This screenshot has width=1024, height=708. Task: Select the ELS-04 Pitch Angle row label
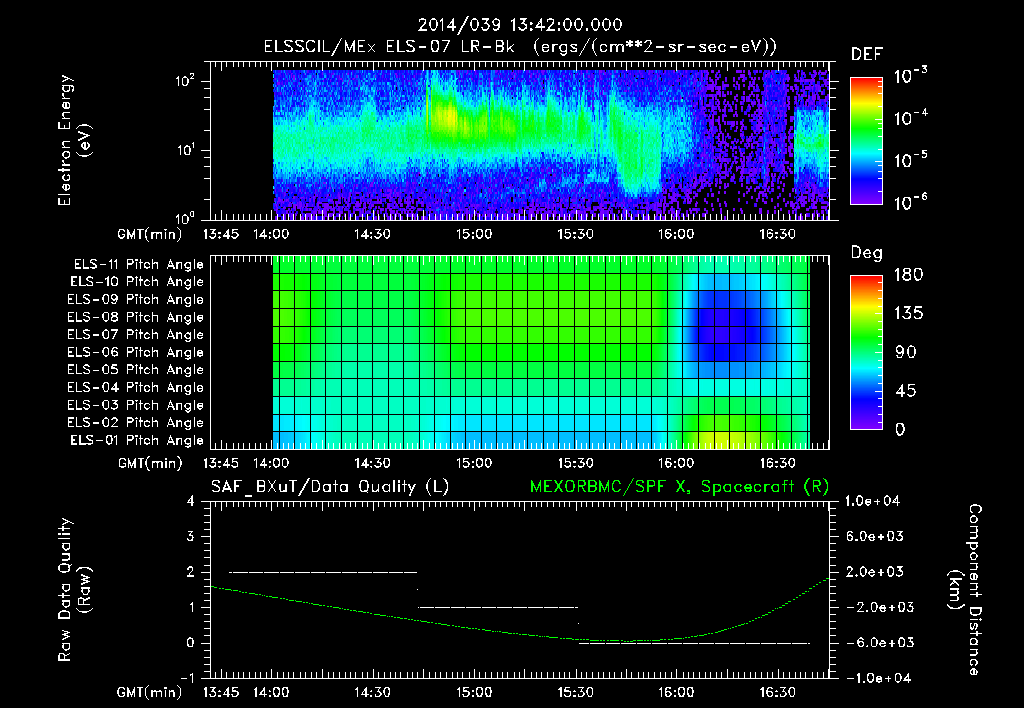point(135,387)
